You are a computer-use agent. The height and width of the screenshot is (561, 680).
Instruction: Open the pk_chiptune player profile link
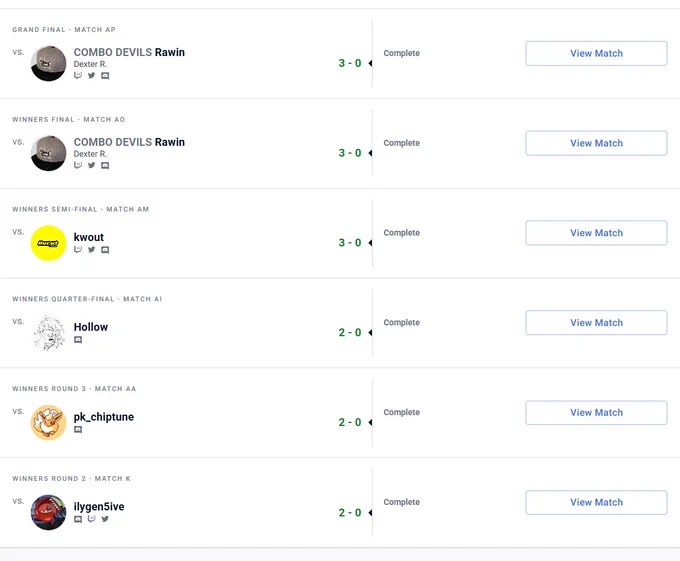coord(104,417)
